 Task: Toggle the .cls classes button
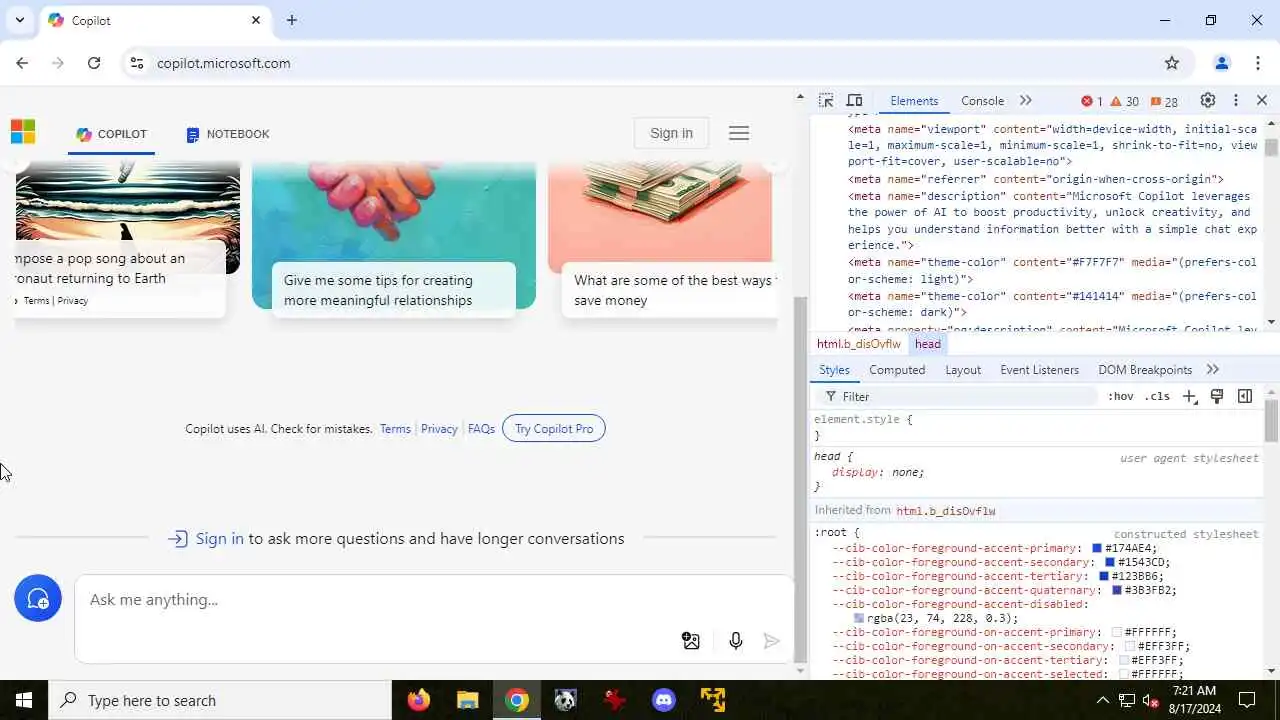1157,397
